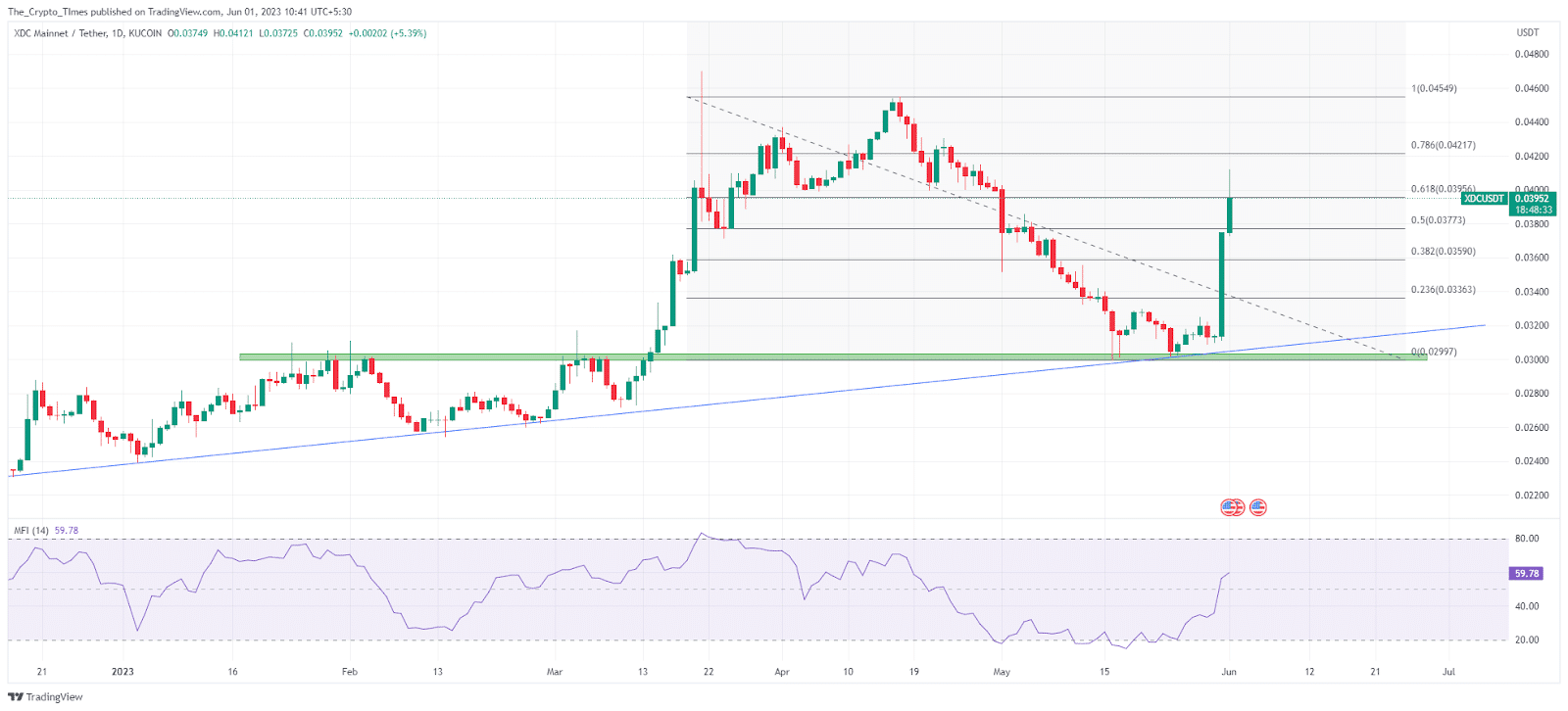Select the Fib 0.5(0.03773) label
The image size is (1568, 711).
tap(1438, 220)
